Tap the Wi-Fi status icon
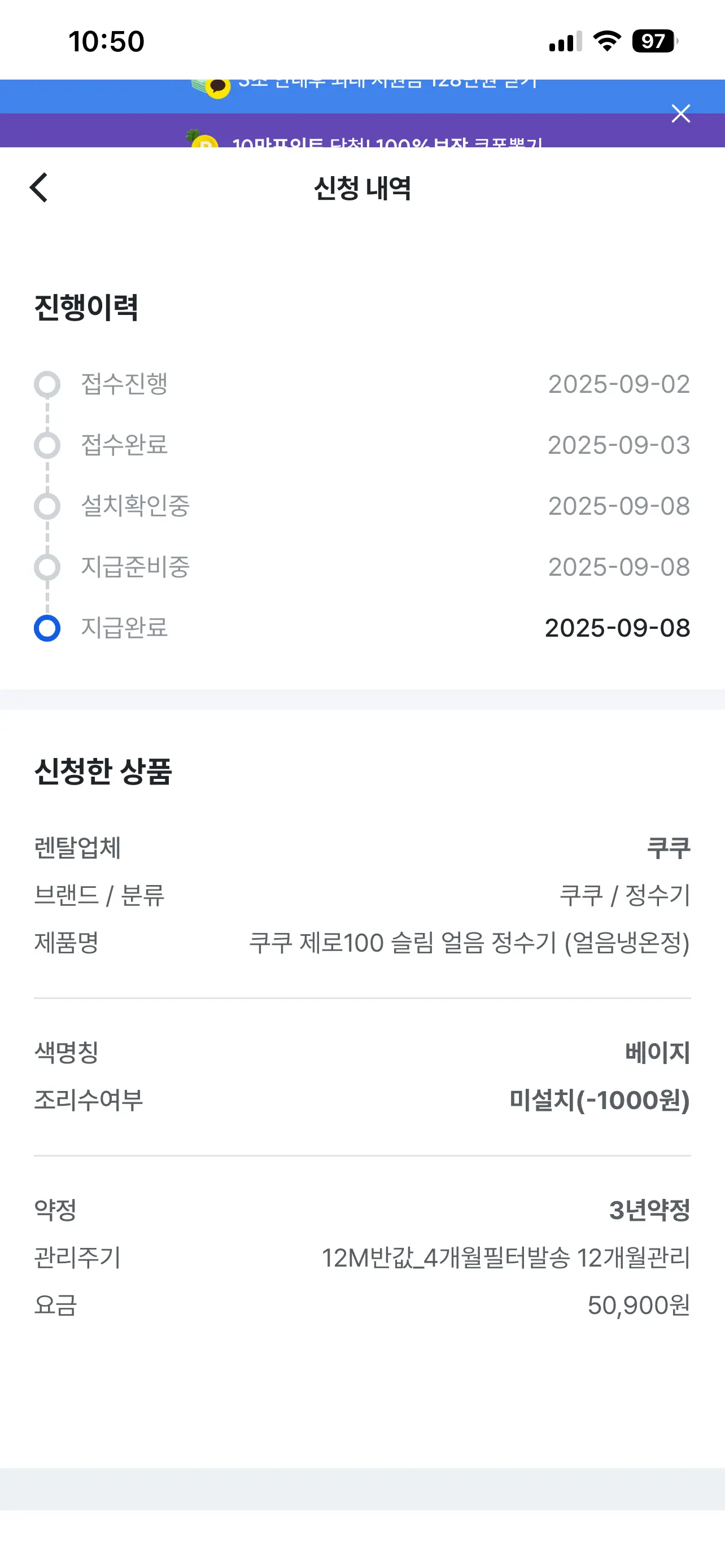This screenshot has height=1568, width=725. tap(606, 41)
